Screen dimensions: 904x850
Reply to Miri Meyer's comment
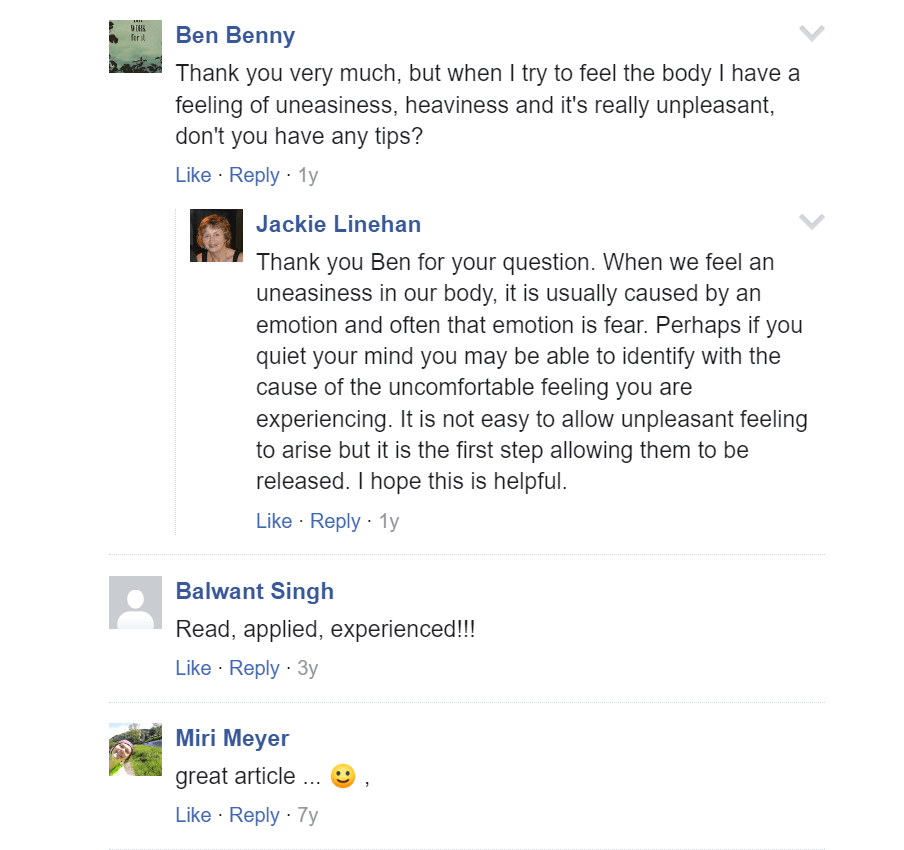pos(254,815)
